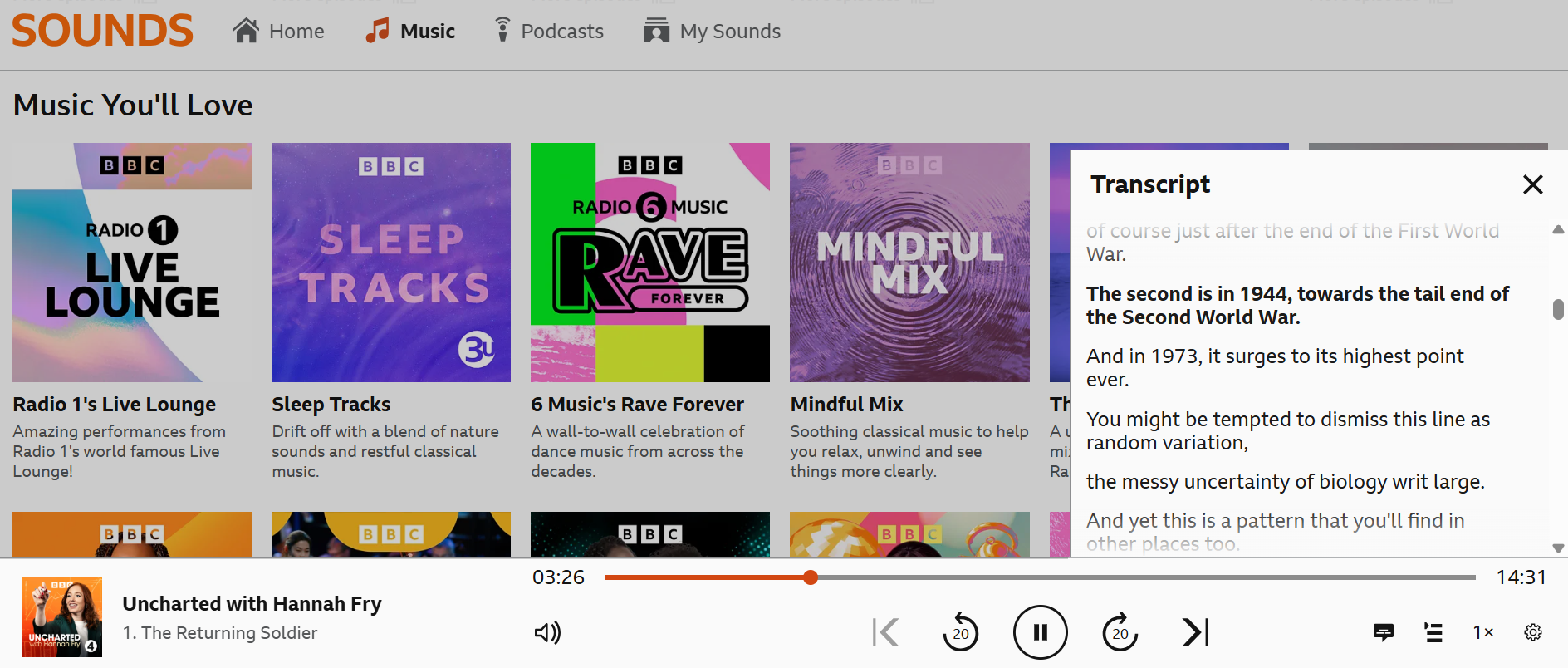
Task: Click the transcript scrollbar thumb
Action: click(x=1558, y=309)
